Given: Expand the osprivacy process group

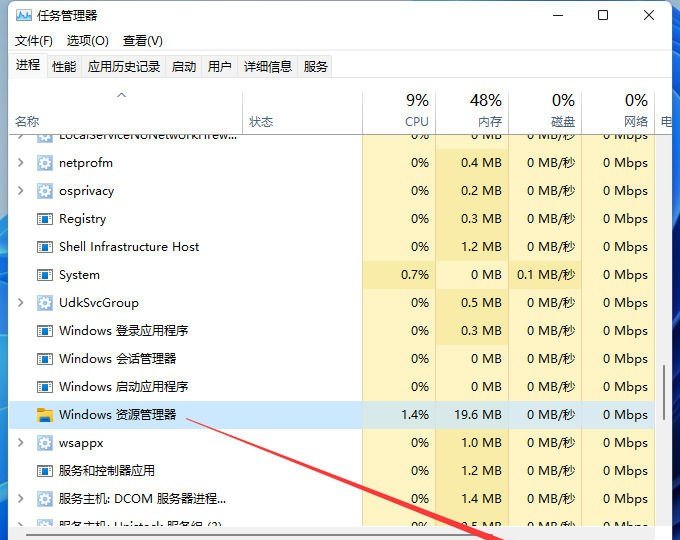Looking at the screenshot, I should pyautogui.click(x=20, y=190).
